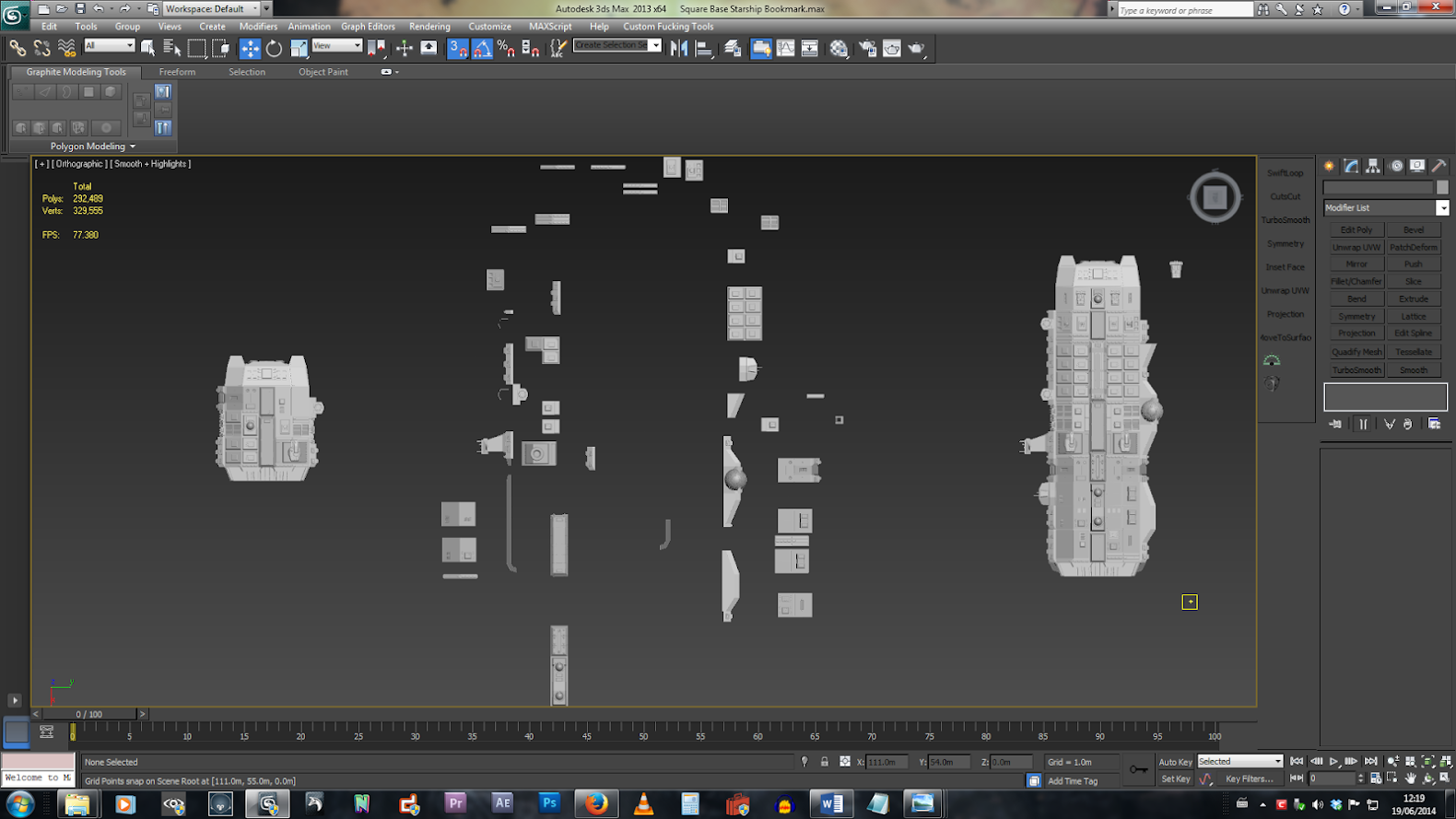
Task: Toggle 3D Snaps on or off
Action: click(x=458, y=49)
